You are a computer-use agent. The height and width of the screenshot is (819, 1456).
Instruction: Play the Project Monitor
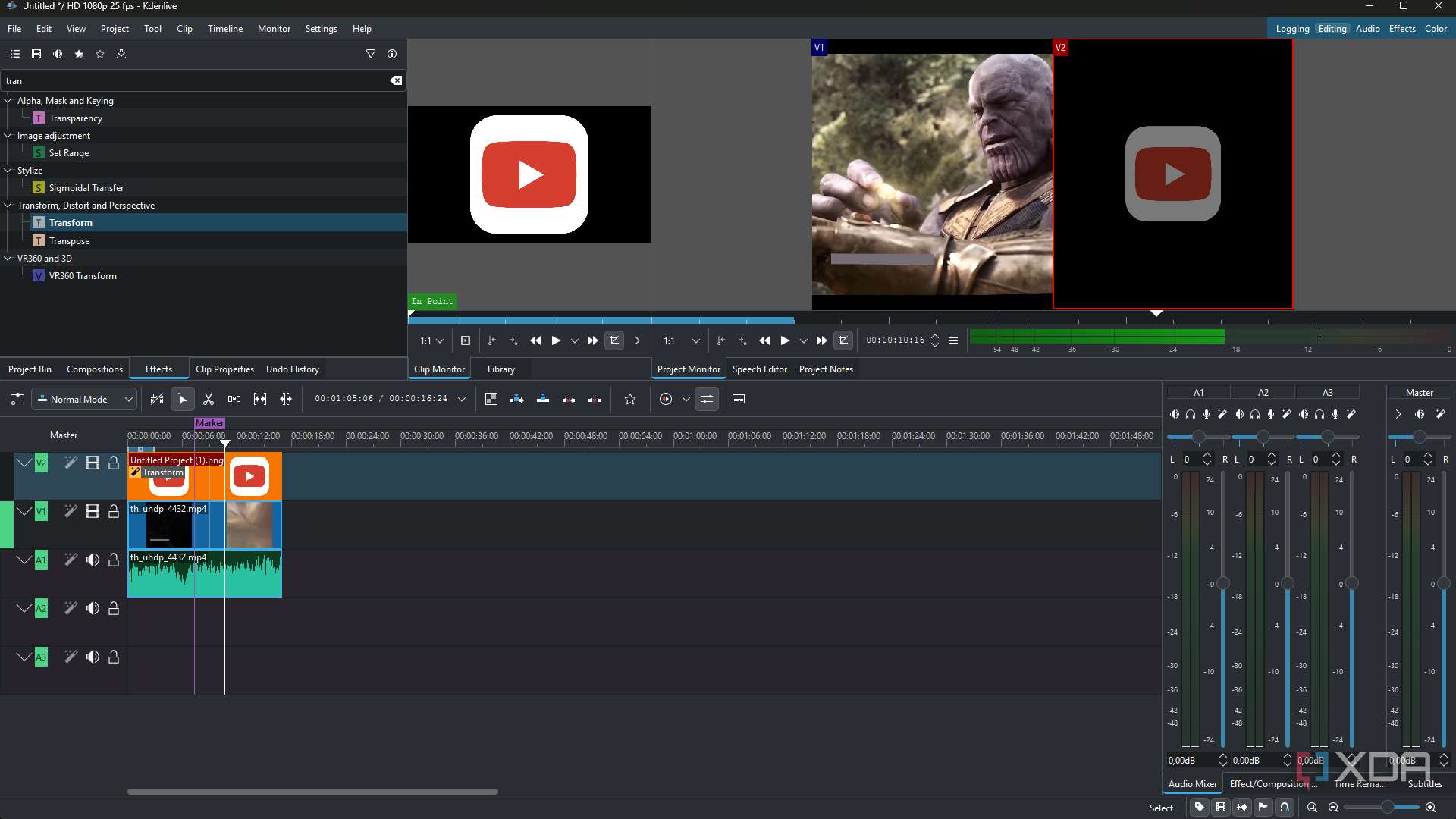[785, 340]
